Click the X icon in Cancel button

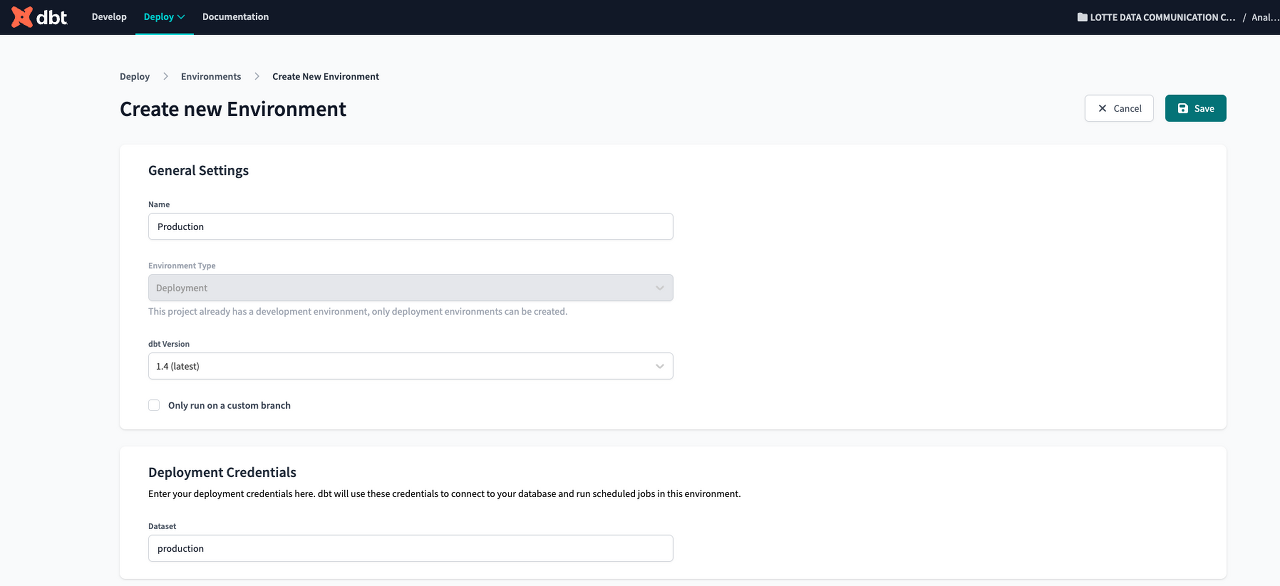(x=1103, y=108)
